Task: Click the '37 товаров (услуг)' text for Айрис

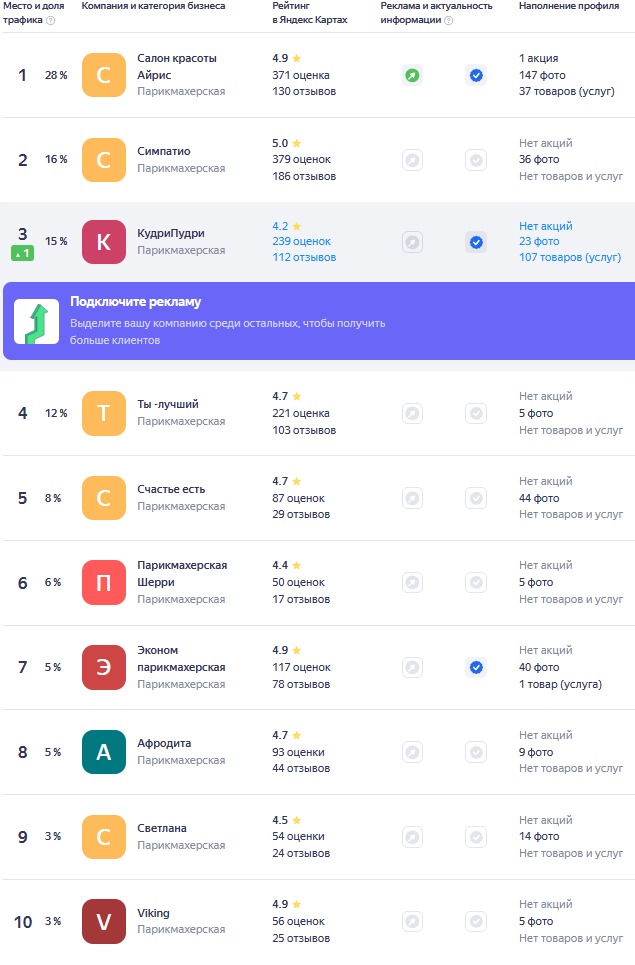Action: click(567, 91)
